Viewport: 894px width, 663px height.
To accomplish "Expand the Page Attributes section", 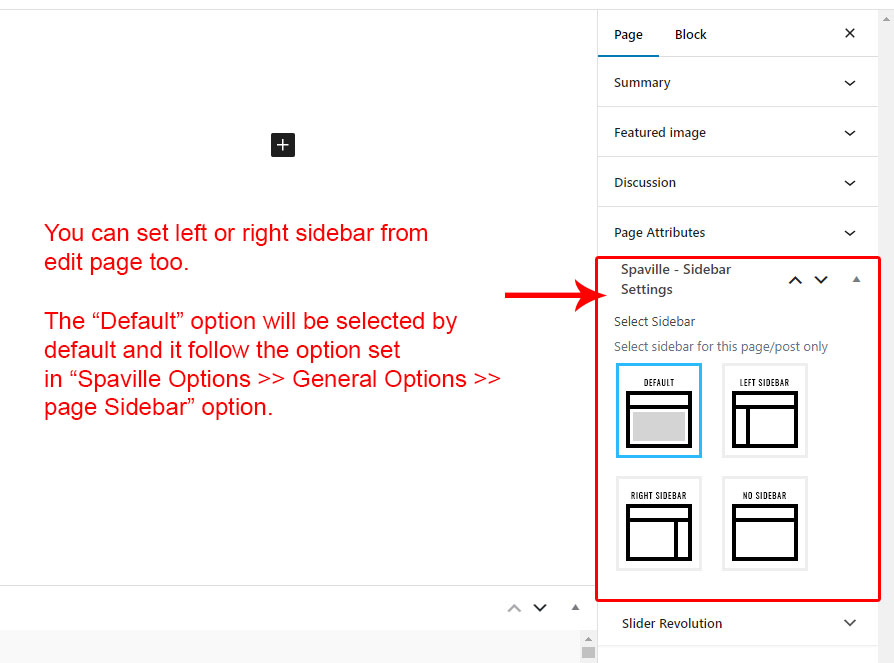I will tap(737, 233).
